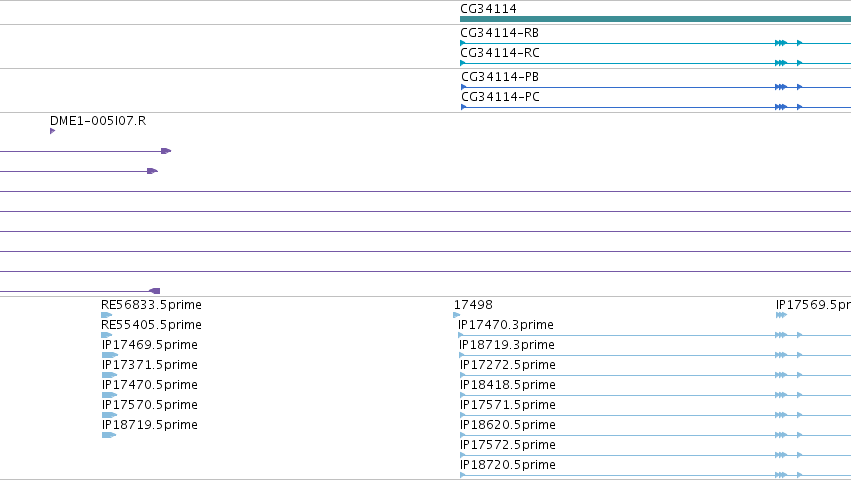Click the CG34114-RB transcript label
Image resolution: width=851 pixels, height=480 pixels.
[499, 33]
